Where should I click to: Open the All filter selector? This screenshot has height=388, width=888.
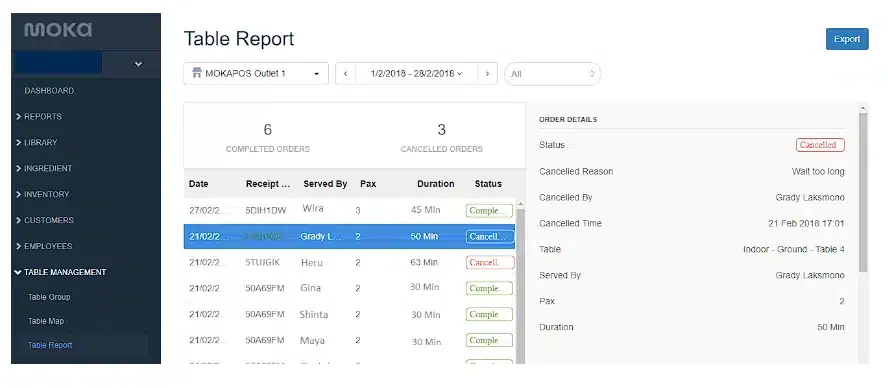tap(552, 74)
